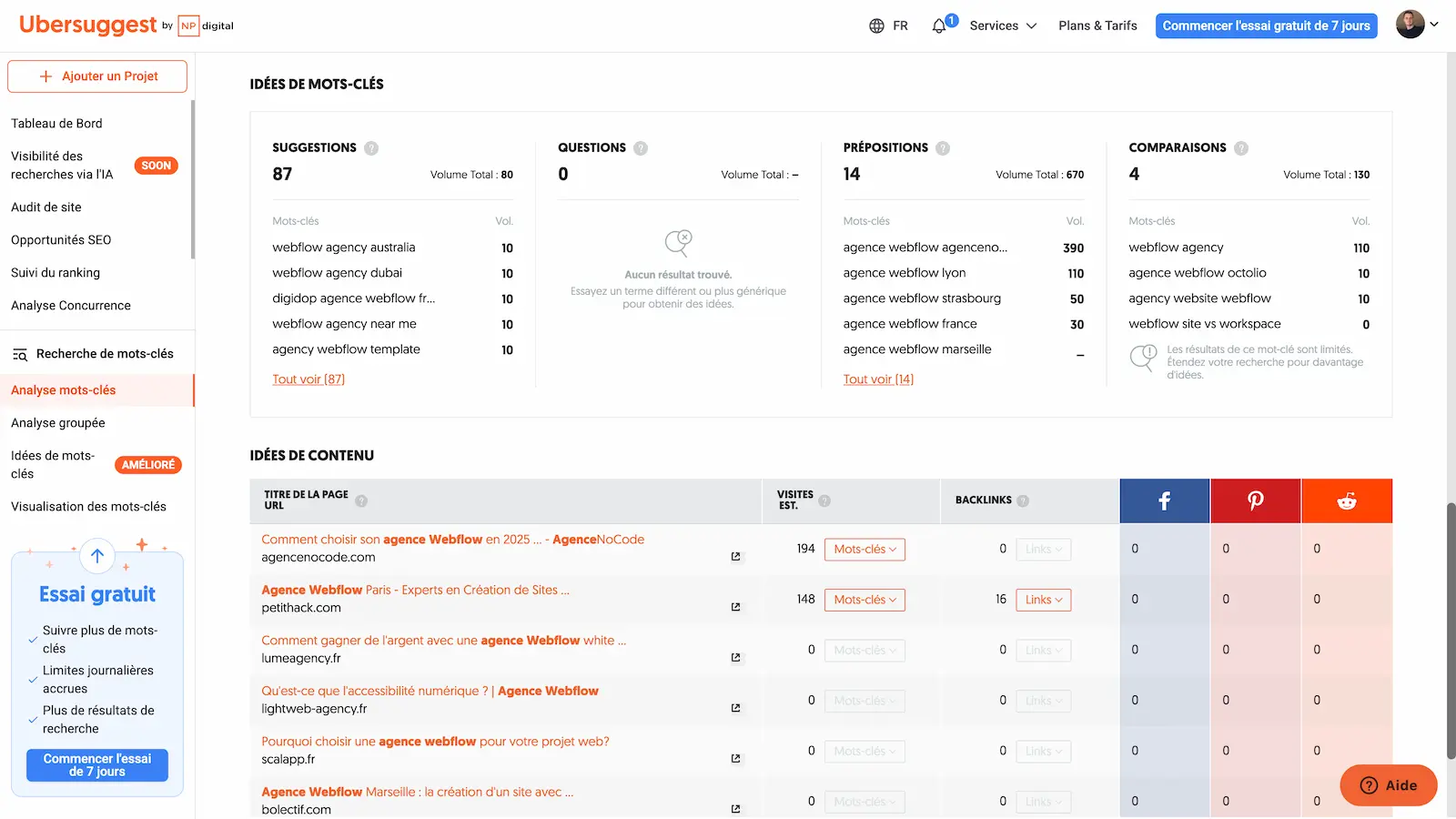Open the Aide help button
The height and width of the screenshot is (819, 1456).
click(x=1389, y=785)
